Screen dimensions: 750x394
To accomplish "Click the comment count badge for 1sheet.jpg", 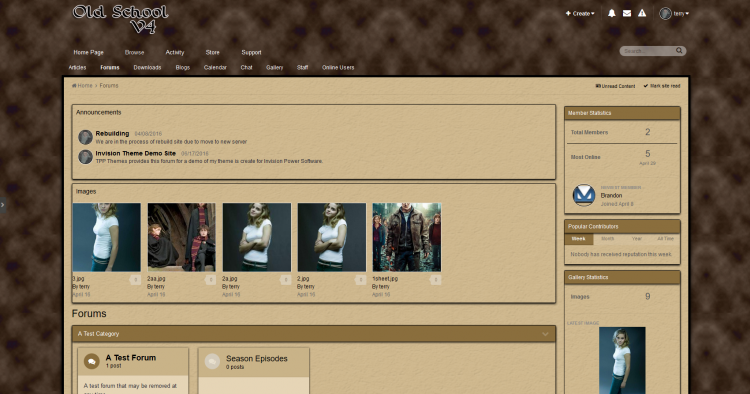I will tap(435, 280).
